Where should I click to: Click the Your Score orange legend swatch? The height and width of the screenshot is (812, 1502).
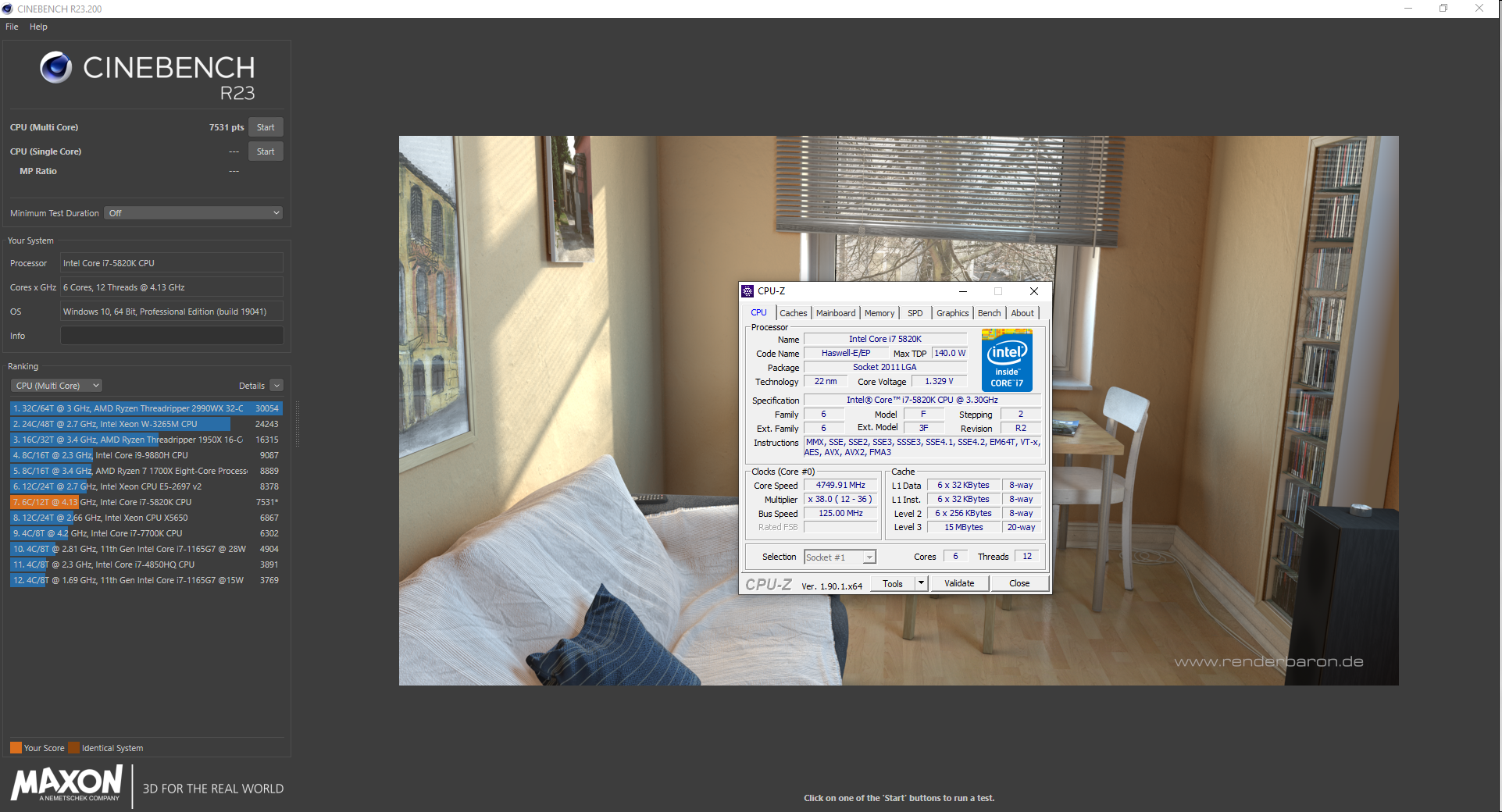(x=16, y=748)
